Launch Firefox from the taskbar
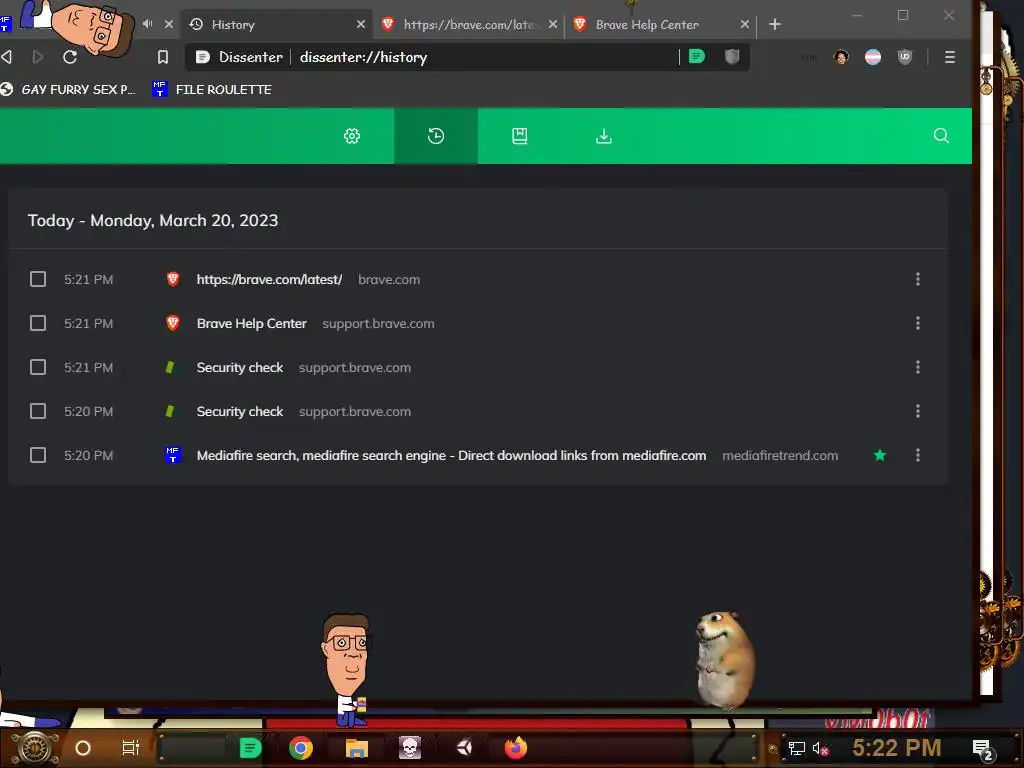 pyautogui.click(x=516, y=748)
